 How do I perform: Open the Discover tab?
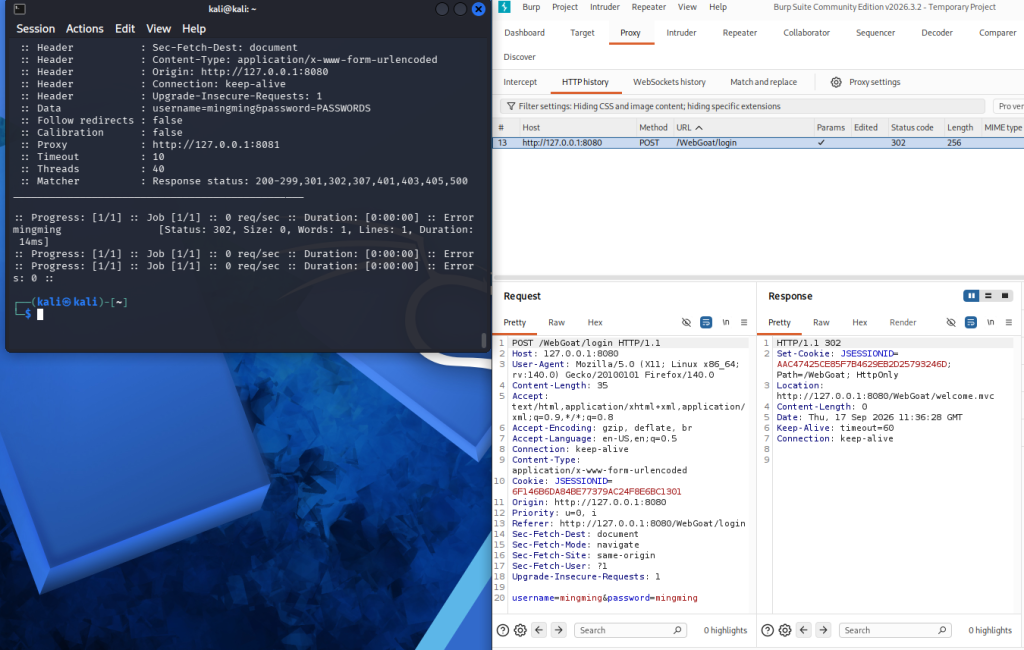click(519, 57)
